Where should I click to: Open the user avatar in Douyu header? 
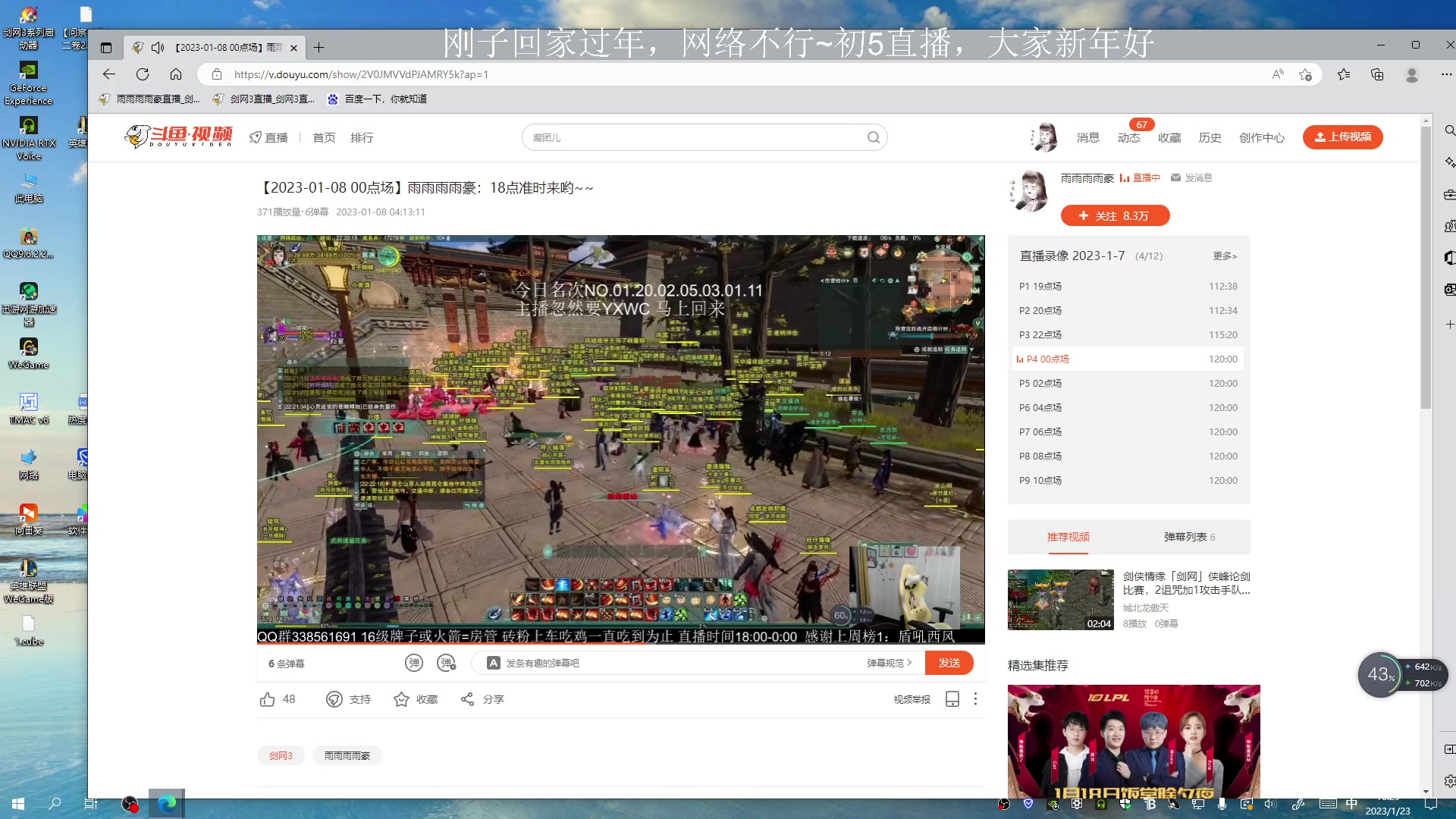click(x=1045, y=137)
